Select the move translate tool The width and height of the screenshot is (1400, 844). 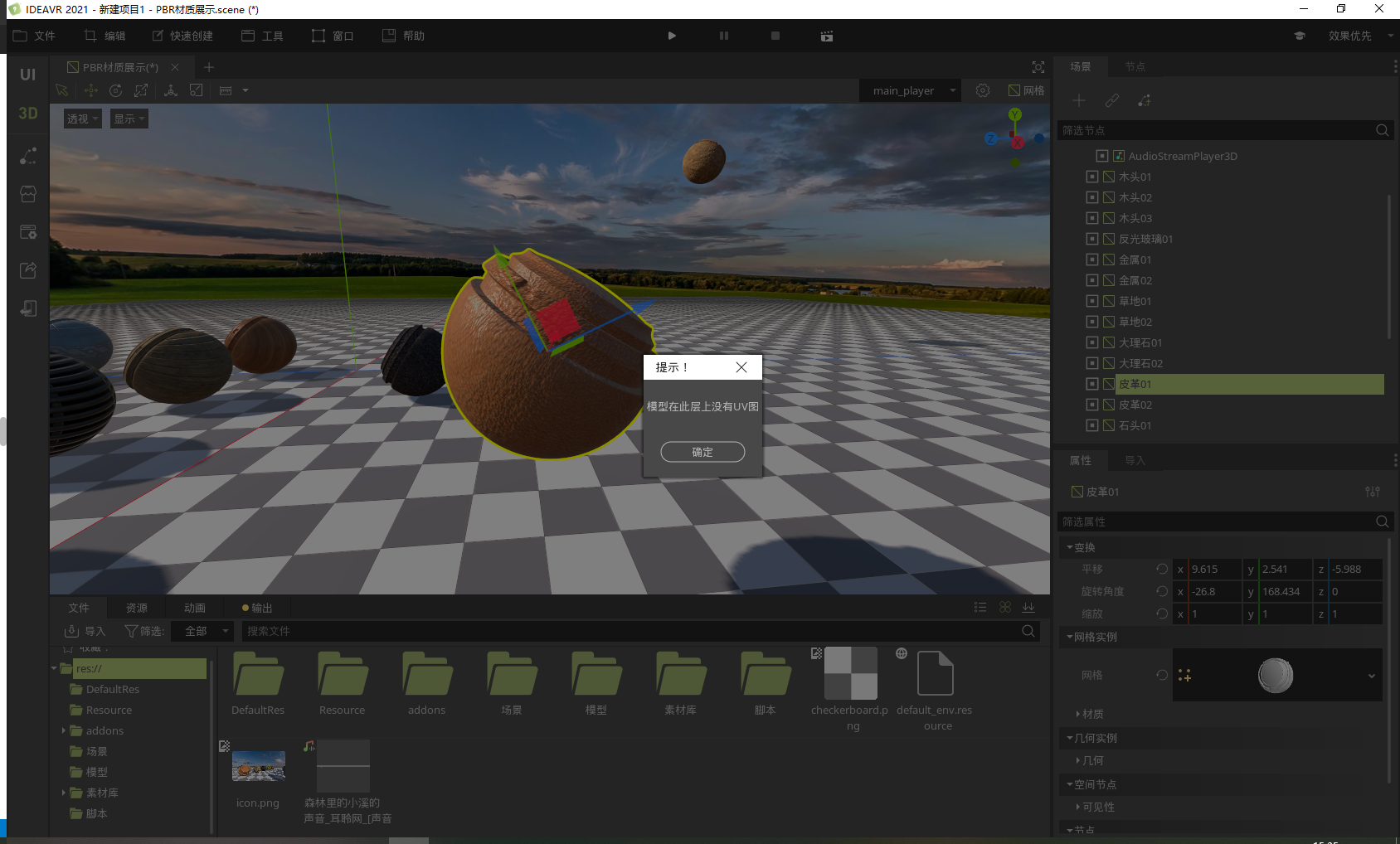point(90,90)
